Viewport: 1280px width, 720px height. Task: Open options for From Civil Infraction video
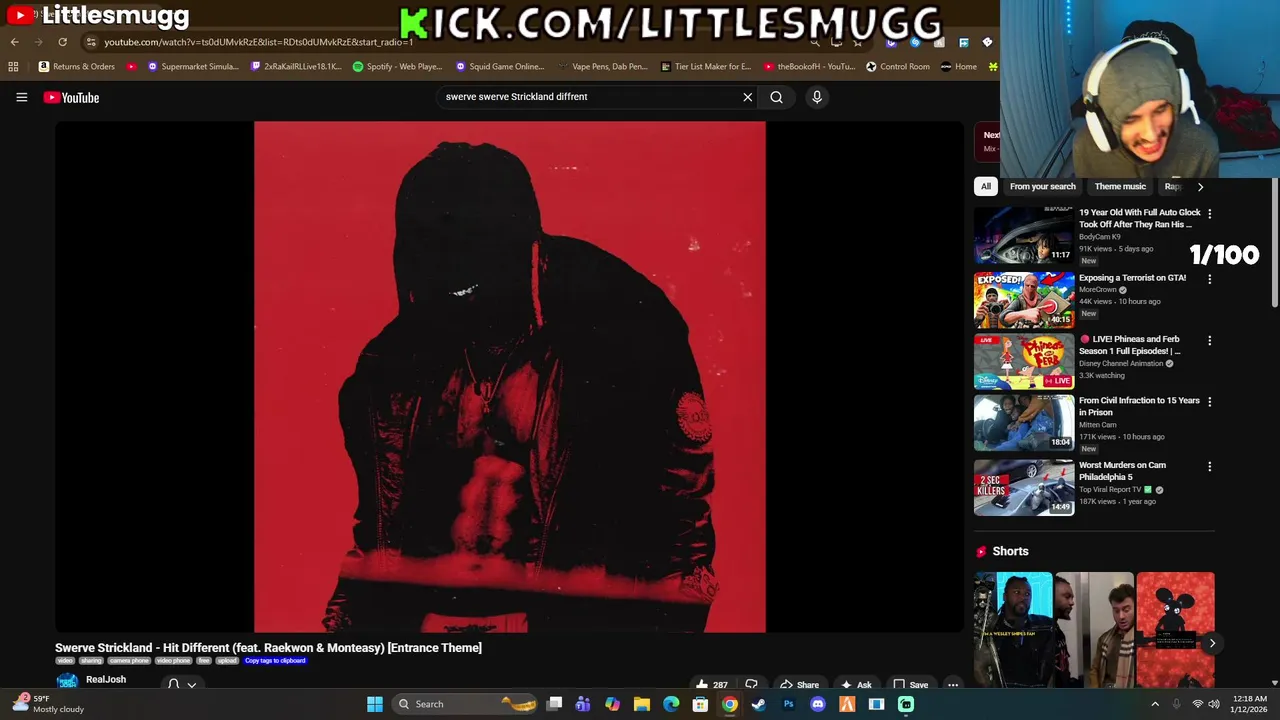pos(1209,402)
